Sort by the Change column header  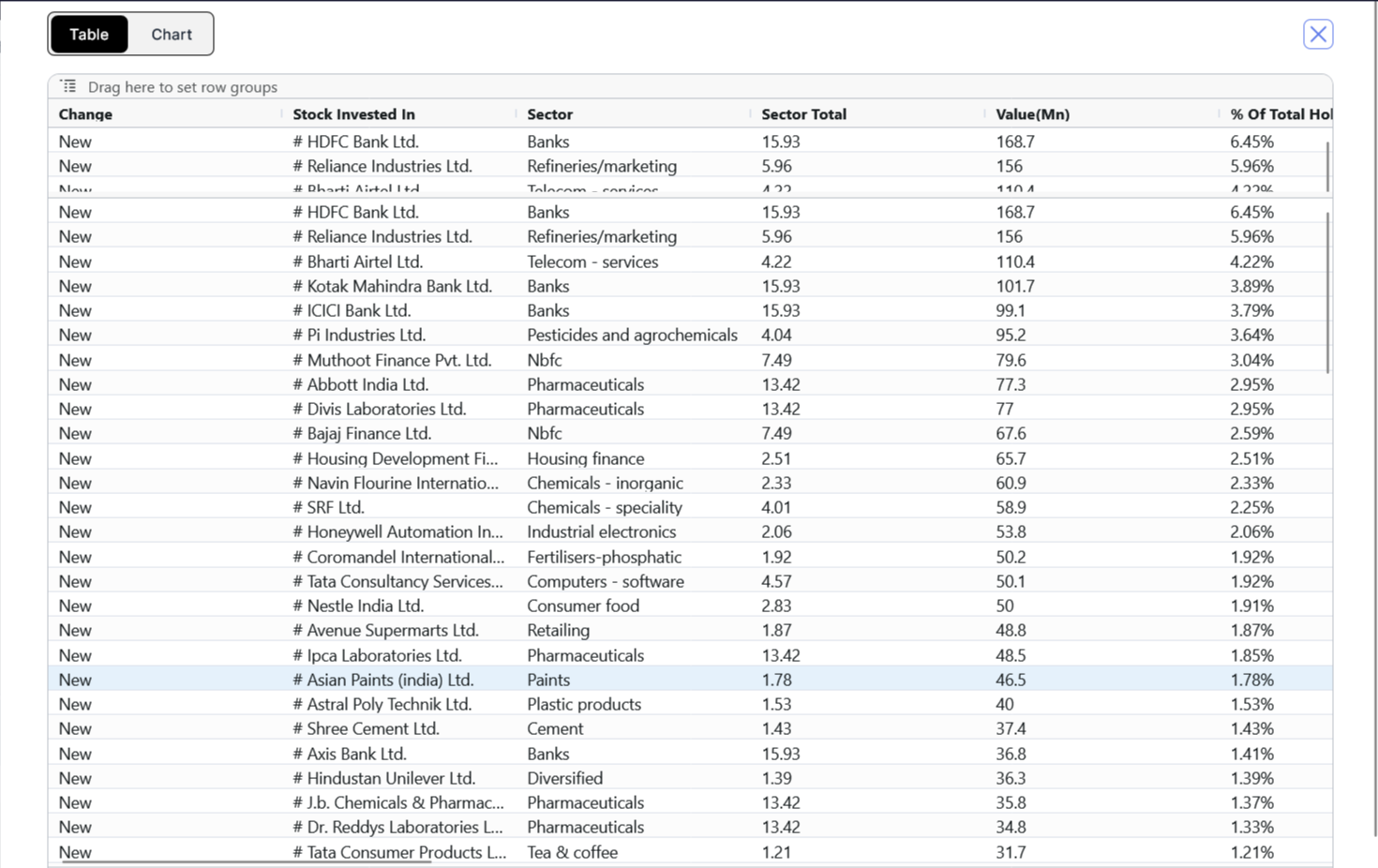point(85,114)
